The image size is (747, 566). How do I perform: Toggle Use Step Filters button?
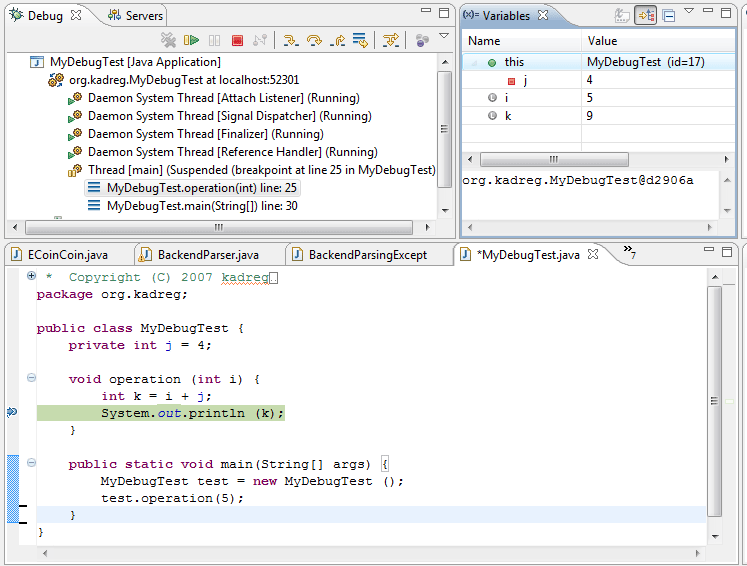pyautogui.click(x=391, y=41)
